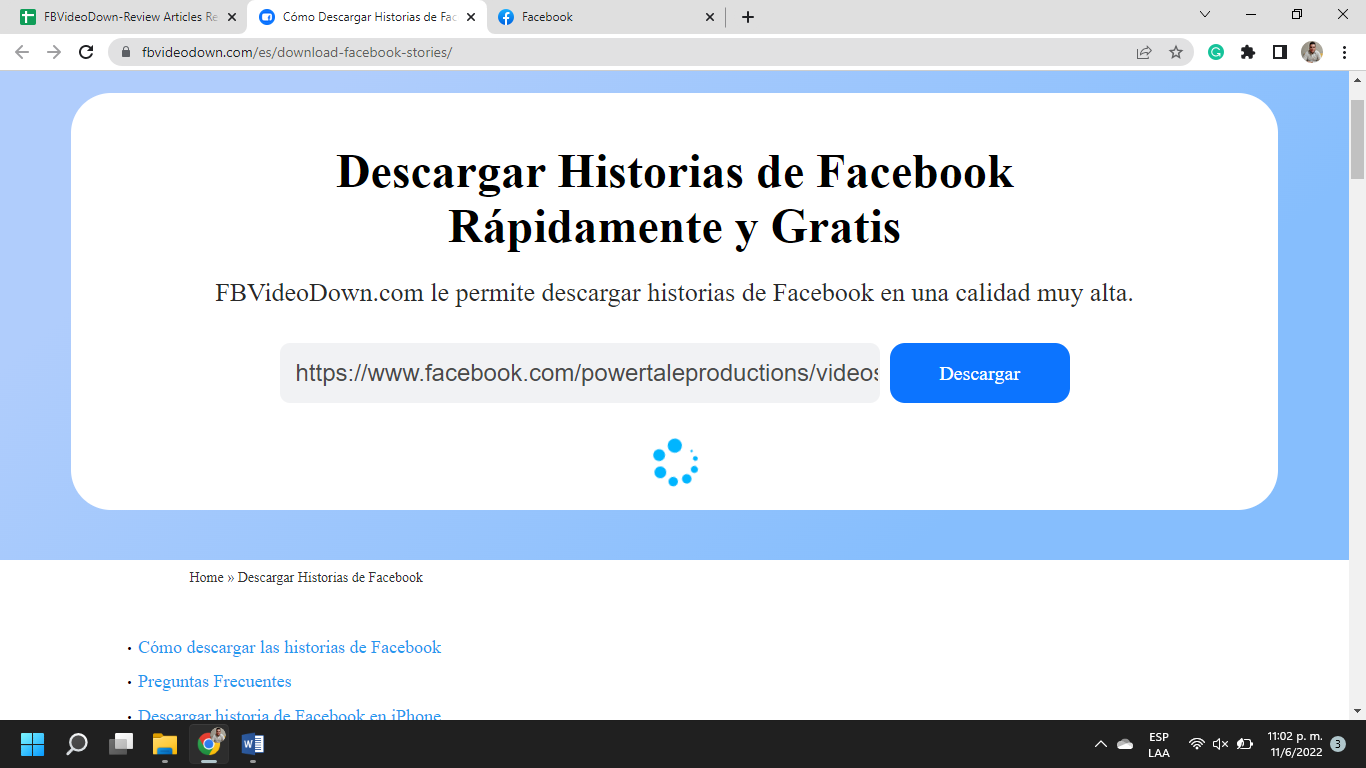Image resolution: width=1366 pixels, height=768 pixels.
Task: Open Windows Start menu
Action: pyautogui.click(x=33, y=744)
